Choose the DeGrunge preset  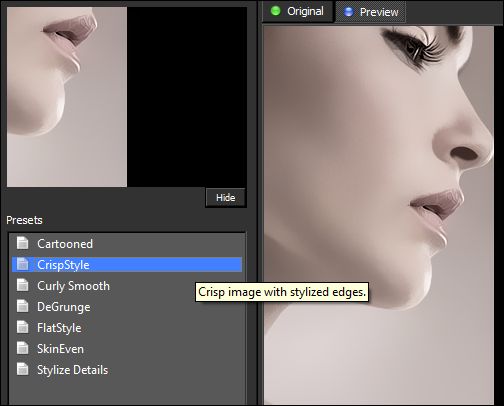[127, 307]
